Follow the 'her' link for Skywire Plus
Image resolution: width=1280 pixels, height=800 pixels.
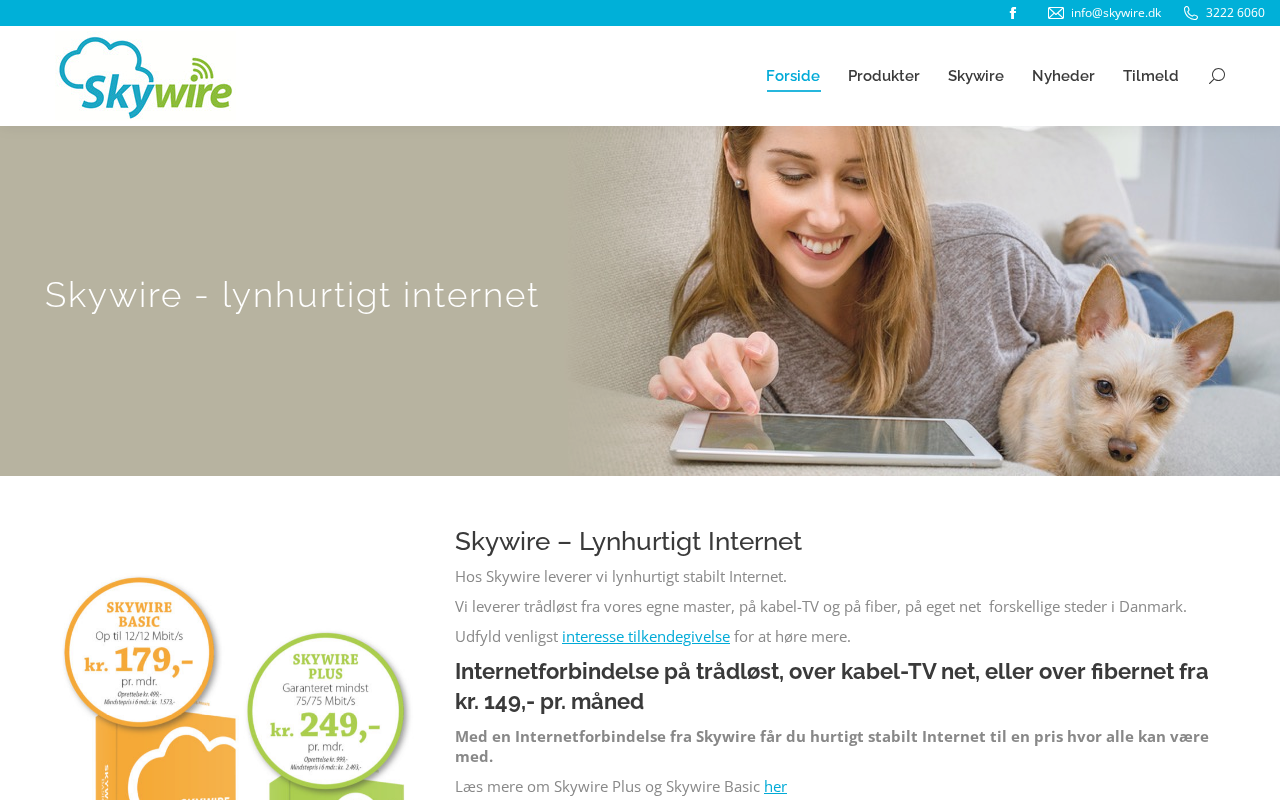tap(775, 786)
